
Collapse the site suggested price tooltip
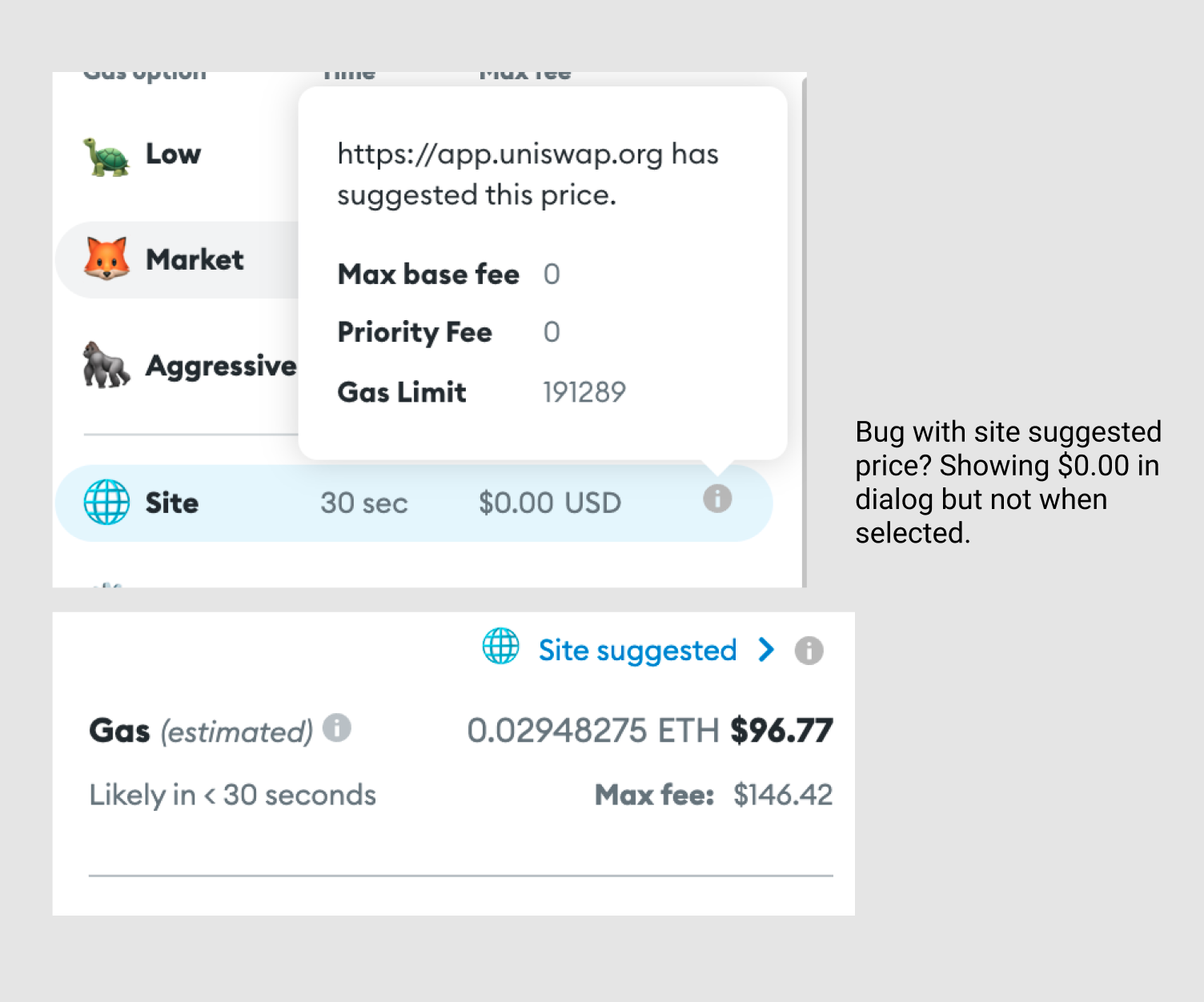point(717,498)
